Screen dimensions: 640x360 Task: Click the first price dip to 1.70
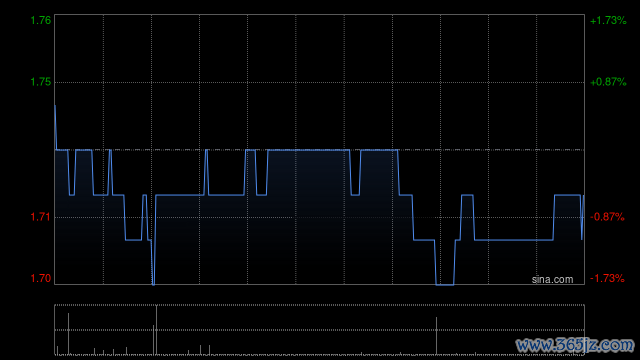(153, 284)
